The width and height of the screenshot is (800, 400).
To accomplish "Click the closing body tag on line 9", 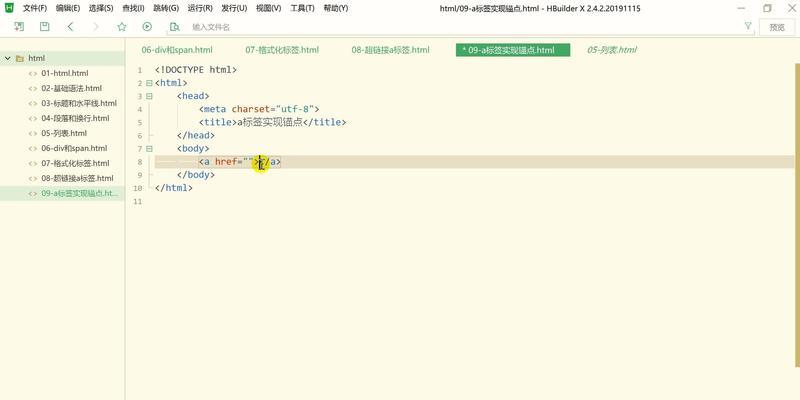I will pyautogui.click(x=195, y=175).
